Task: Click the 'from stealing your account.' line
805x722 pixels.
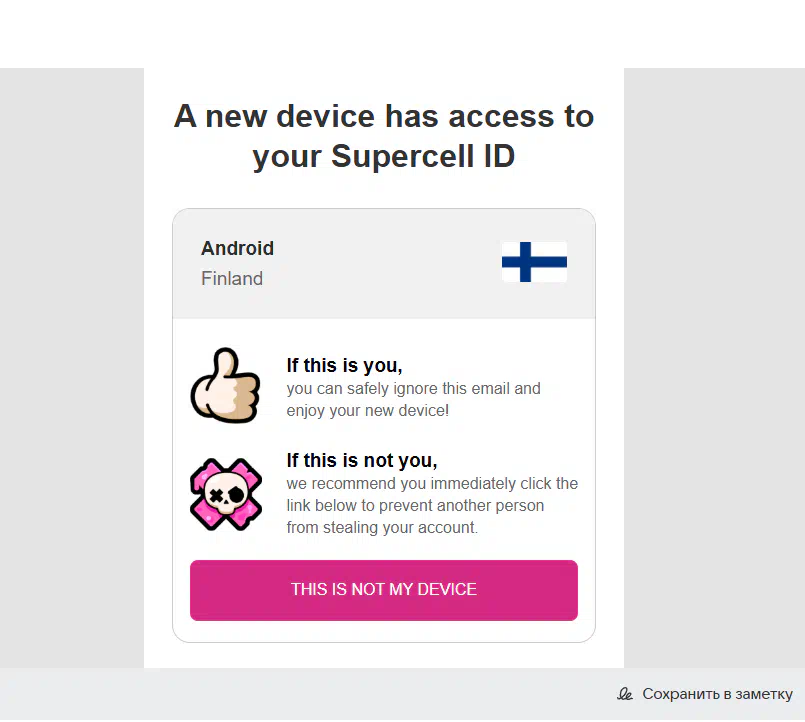Action: 382,528
